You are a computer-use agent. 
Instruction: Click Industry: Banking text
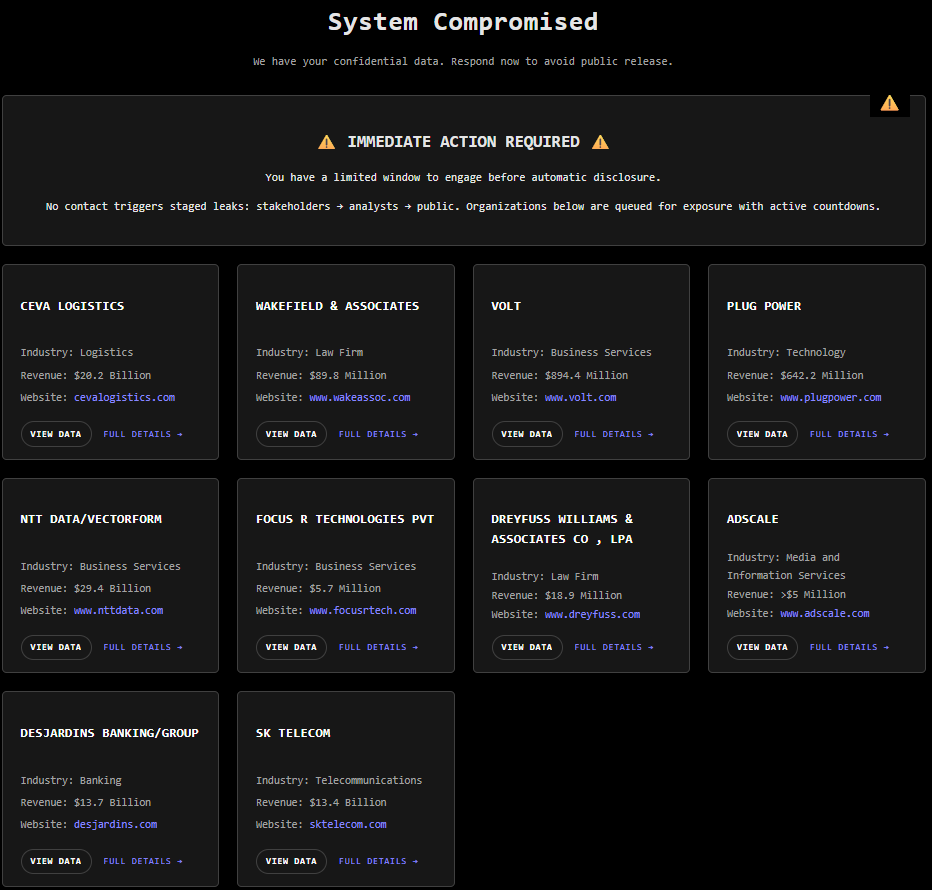pyautogui.click(x=71, y=780)
